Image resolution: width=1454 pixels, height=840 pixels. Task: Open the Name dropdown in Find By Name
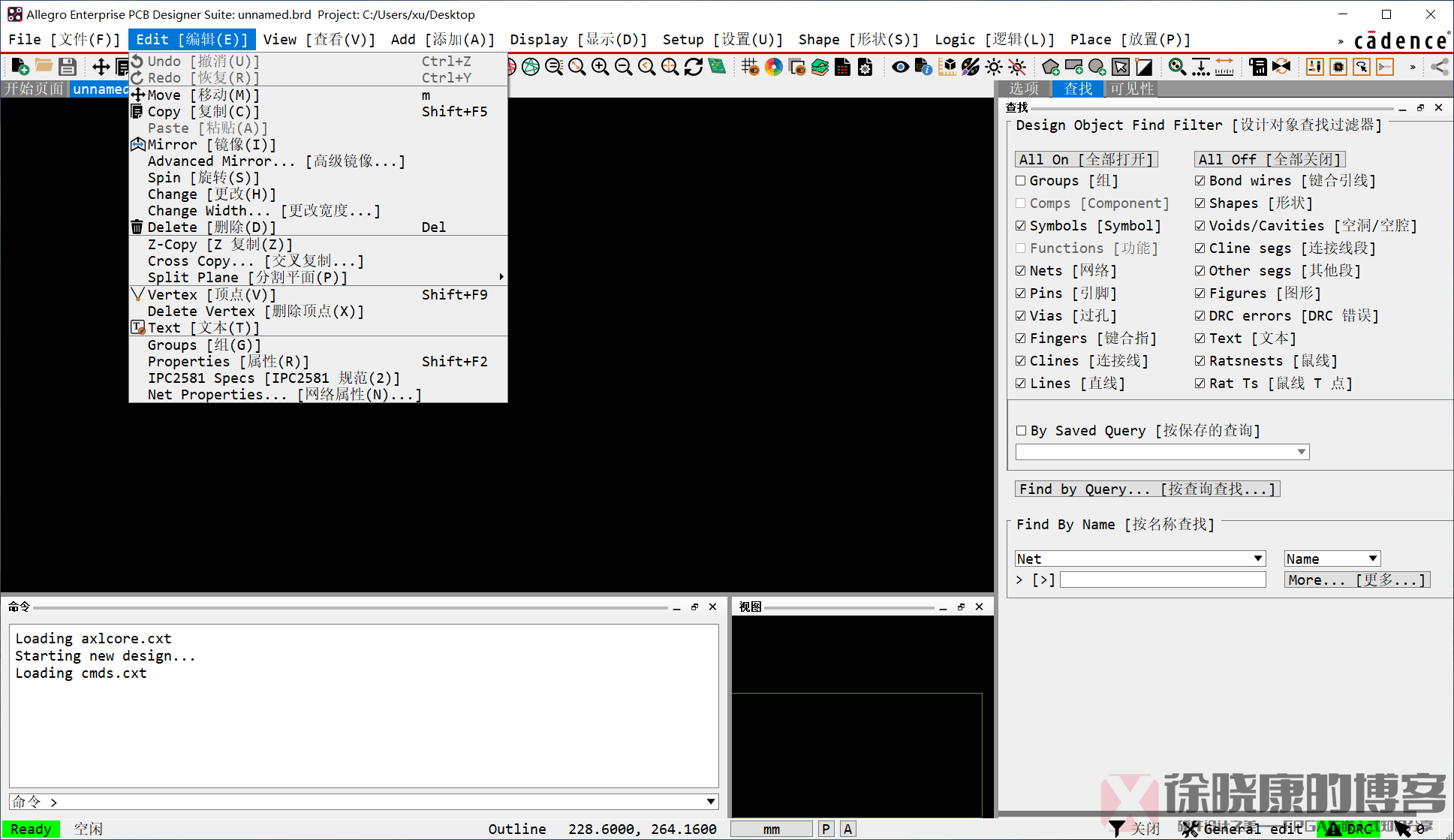1372,558
